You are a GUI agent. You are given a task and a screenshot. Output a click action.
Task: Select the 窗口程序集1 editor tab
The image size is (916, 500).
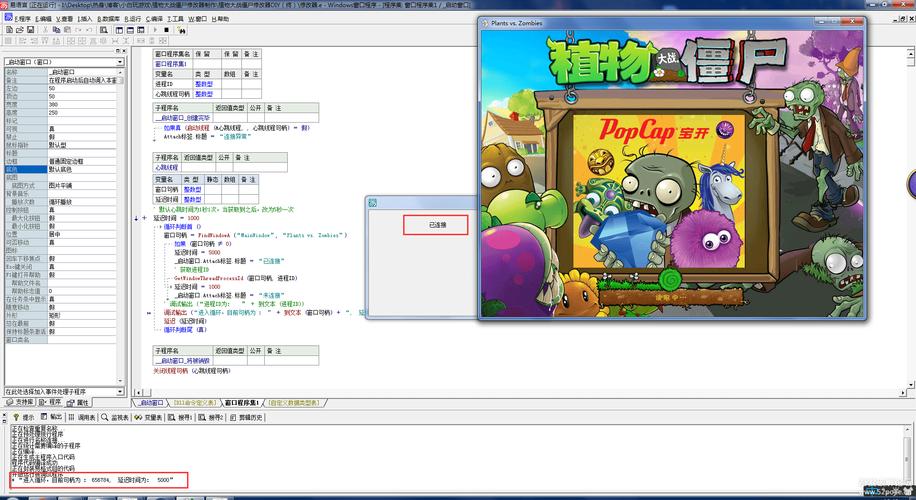point(241,403)
